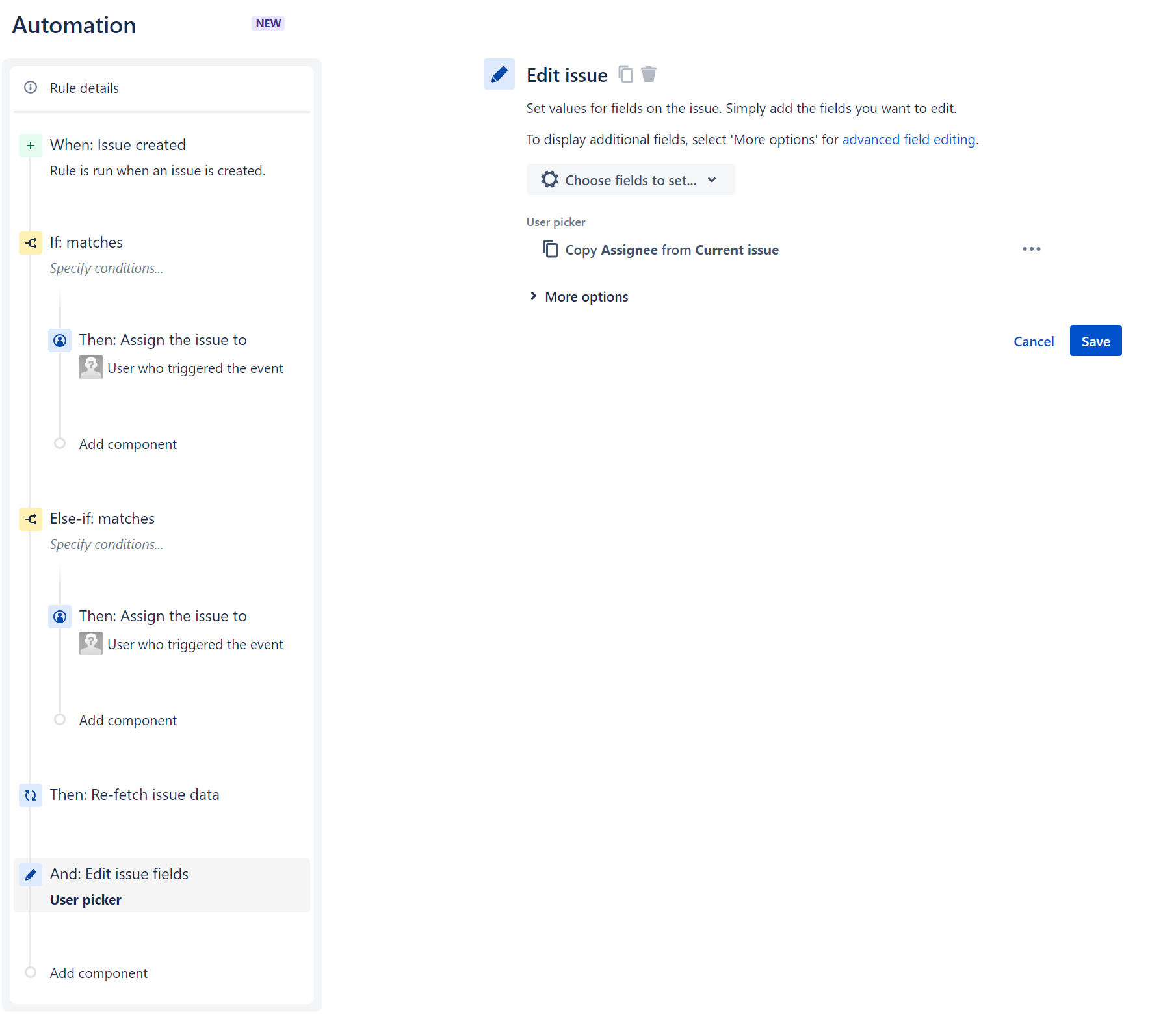The width and height of the screenshot is (1176, 1030).
Task: Click the gear icon in Choose fields button
Action: [x=550, y=179]
